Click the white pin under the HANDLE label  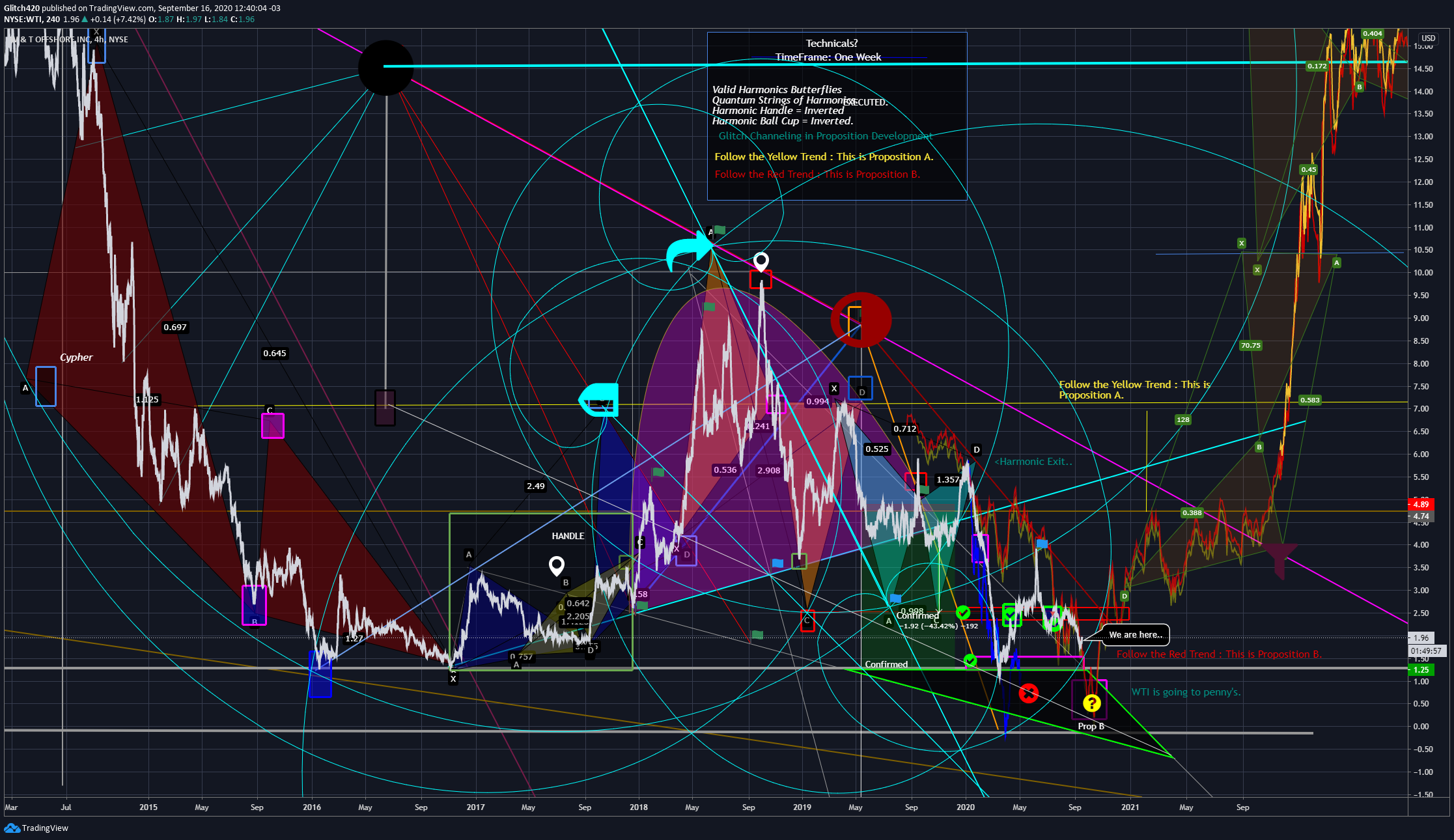556,566
